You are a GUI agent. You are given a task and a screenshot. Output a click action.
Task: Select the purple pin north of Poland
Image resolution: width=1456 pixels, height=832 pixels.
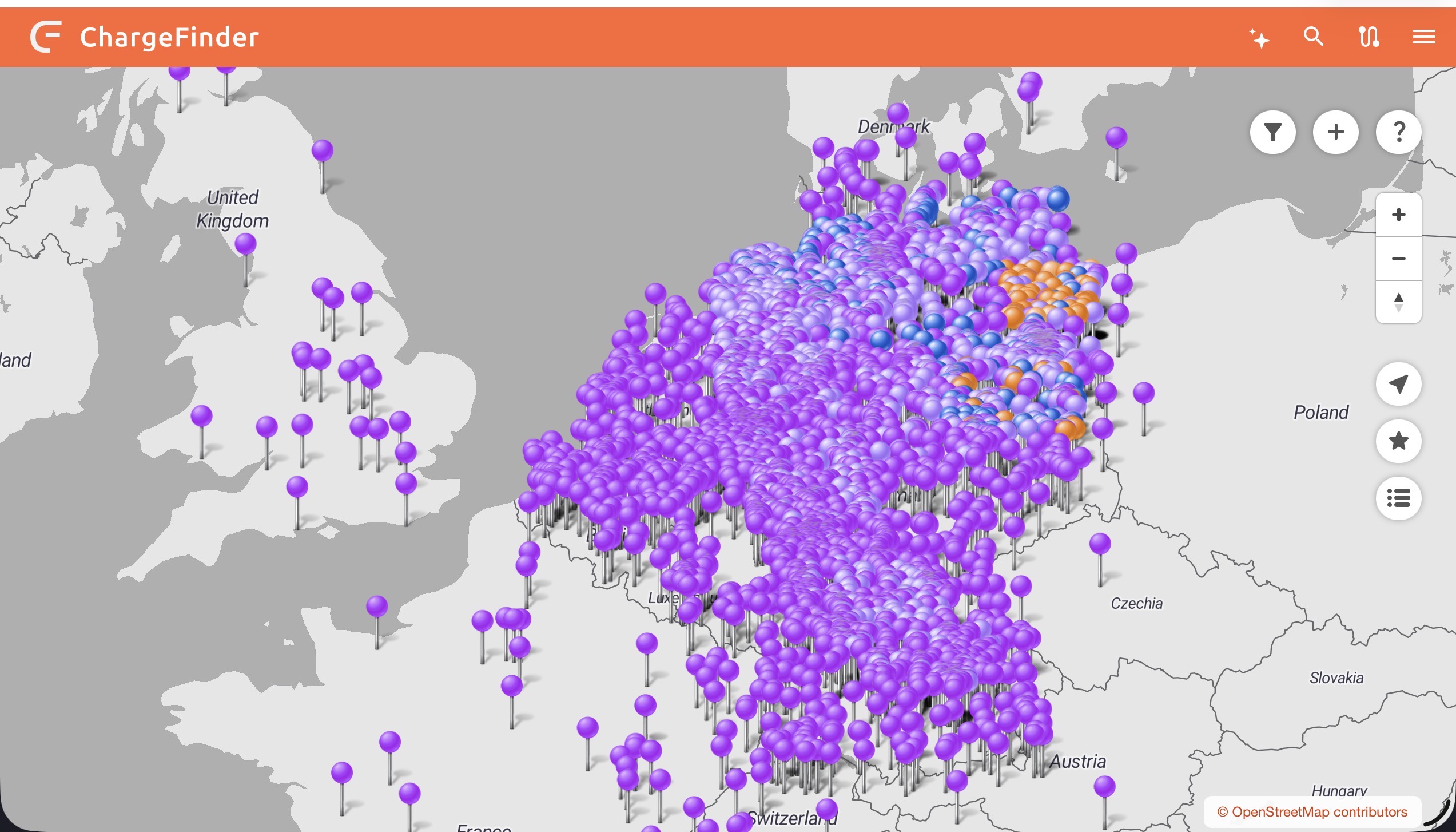click(1116, 138)
